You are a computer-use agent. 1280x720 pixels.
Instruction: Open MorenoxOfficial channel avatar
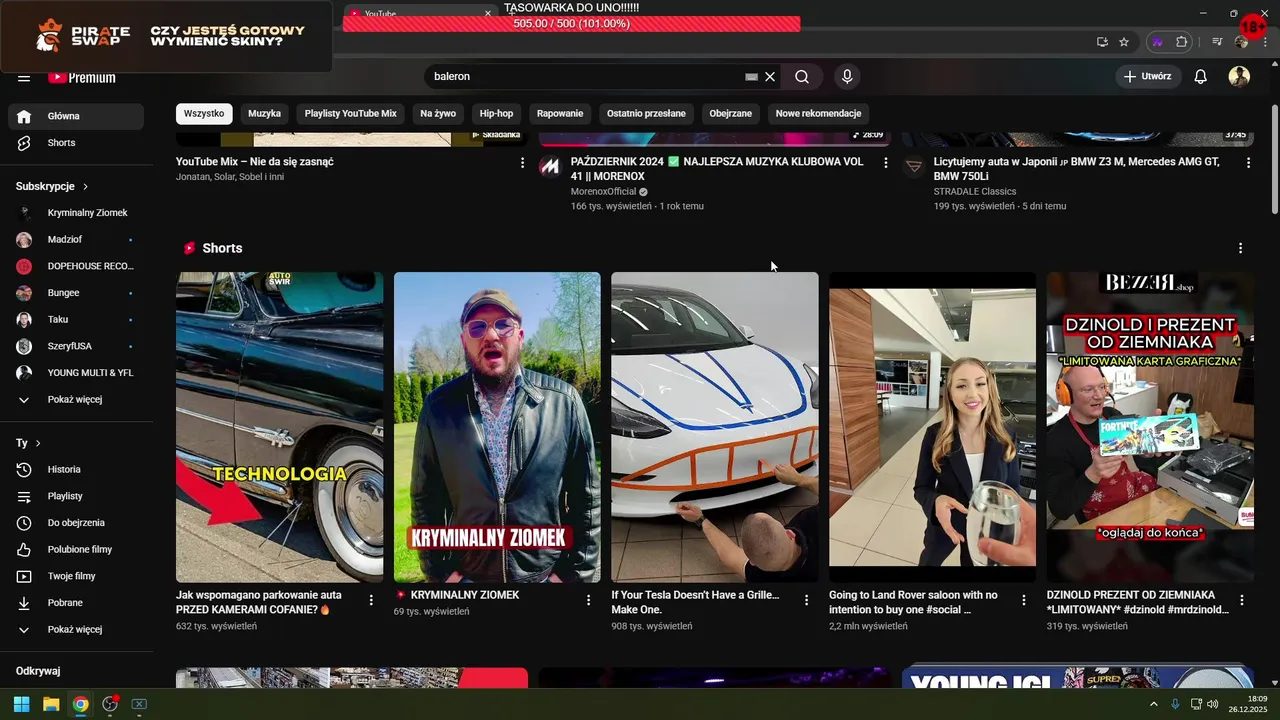point(550,166)
